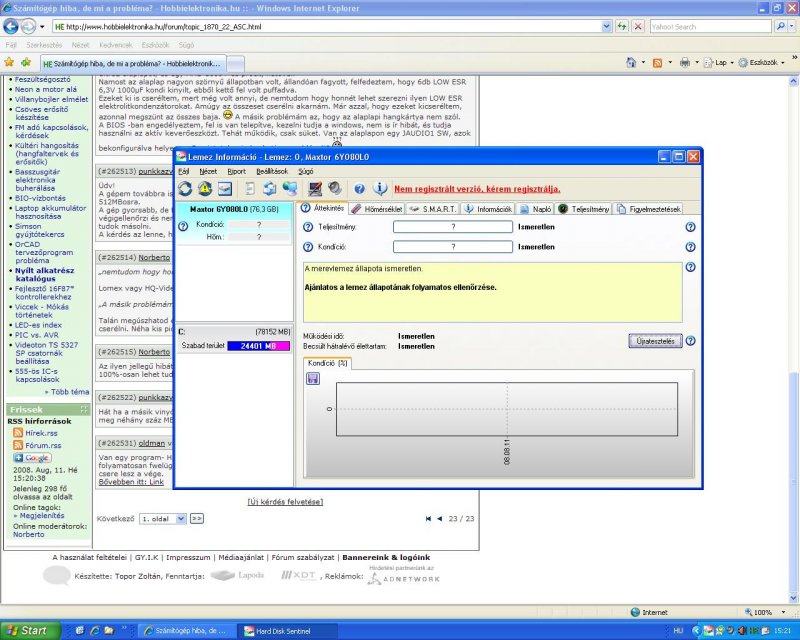Viewport: 800px width, 640px height.
Task: Expand the IE Eszközök tools dropdown
Action: 761,62
